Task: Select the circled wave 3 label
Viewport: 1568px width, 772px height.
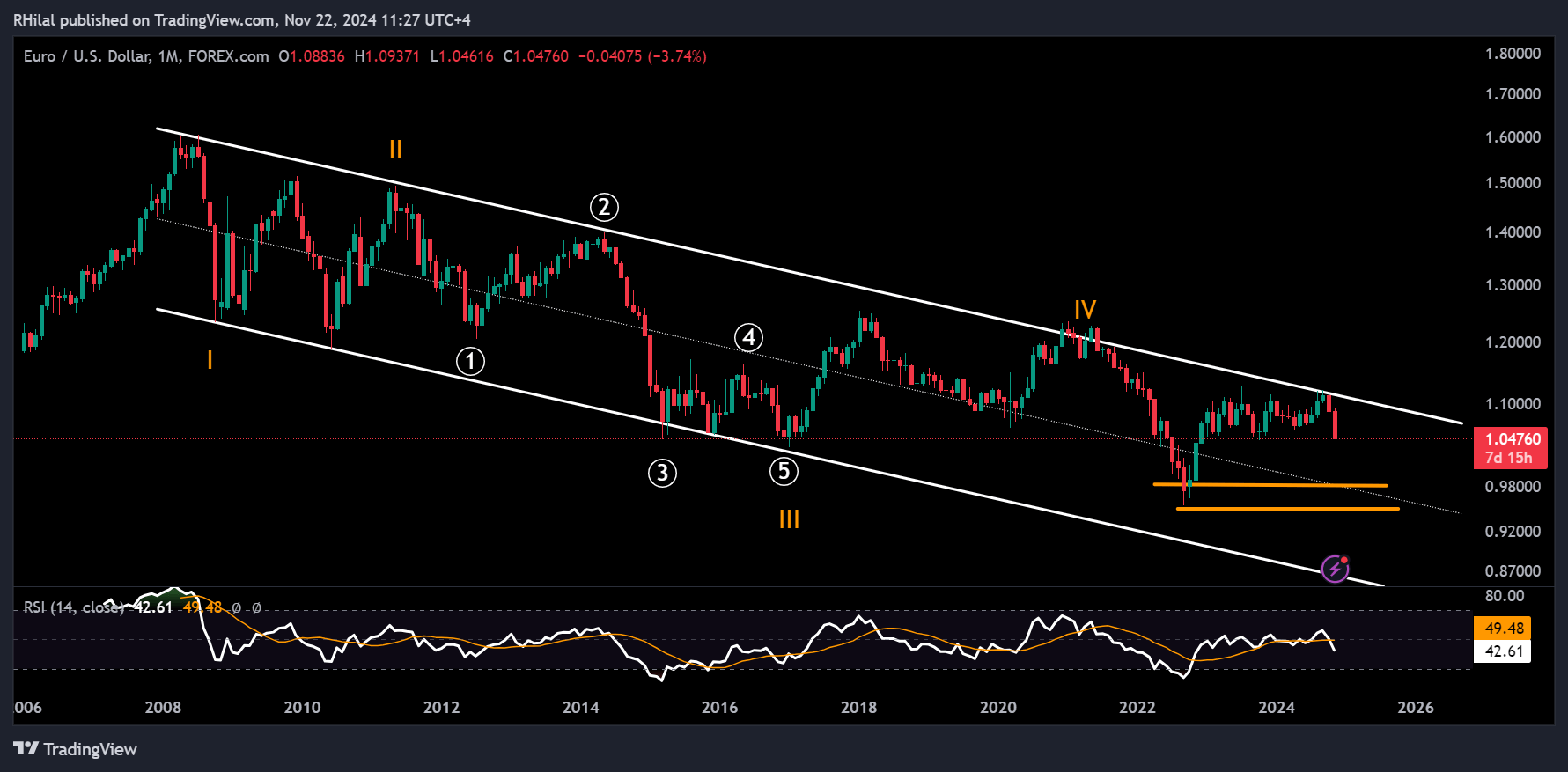Action: pos(663,474)
